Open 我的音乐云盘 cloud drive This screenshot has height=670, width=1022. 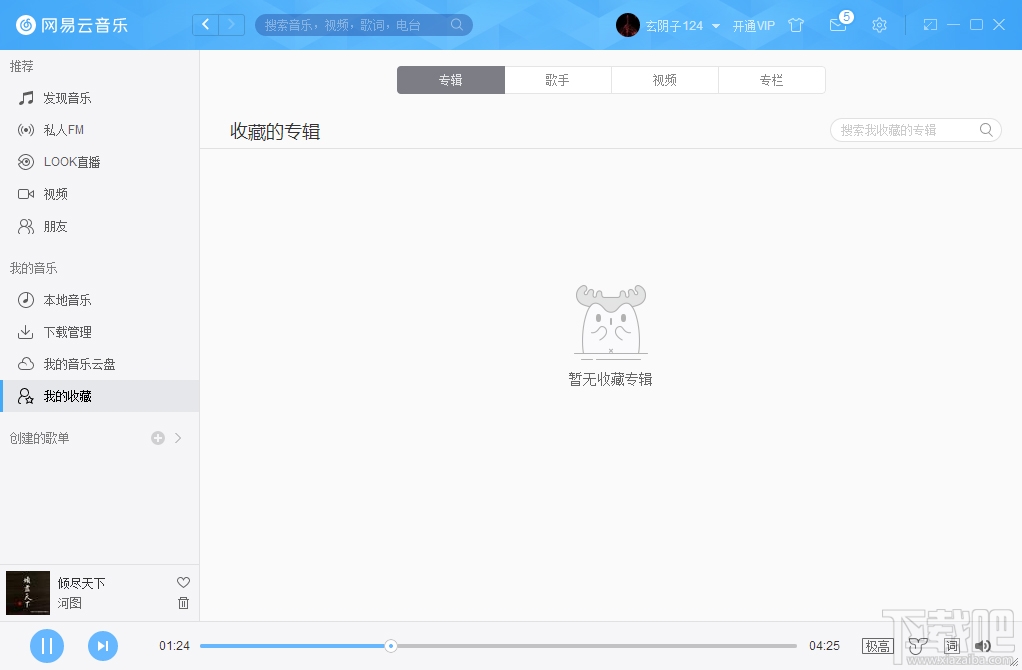tap(78, 363)
